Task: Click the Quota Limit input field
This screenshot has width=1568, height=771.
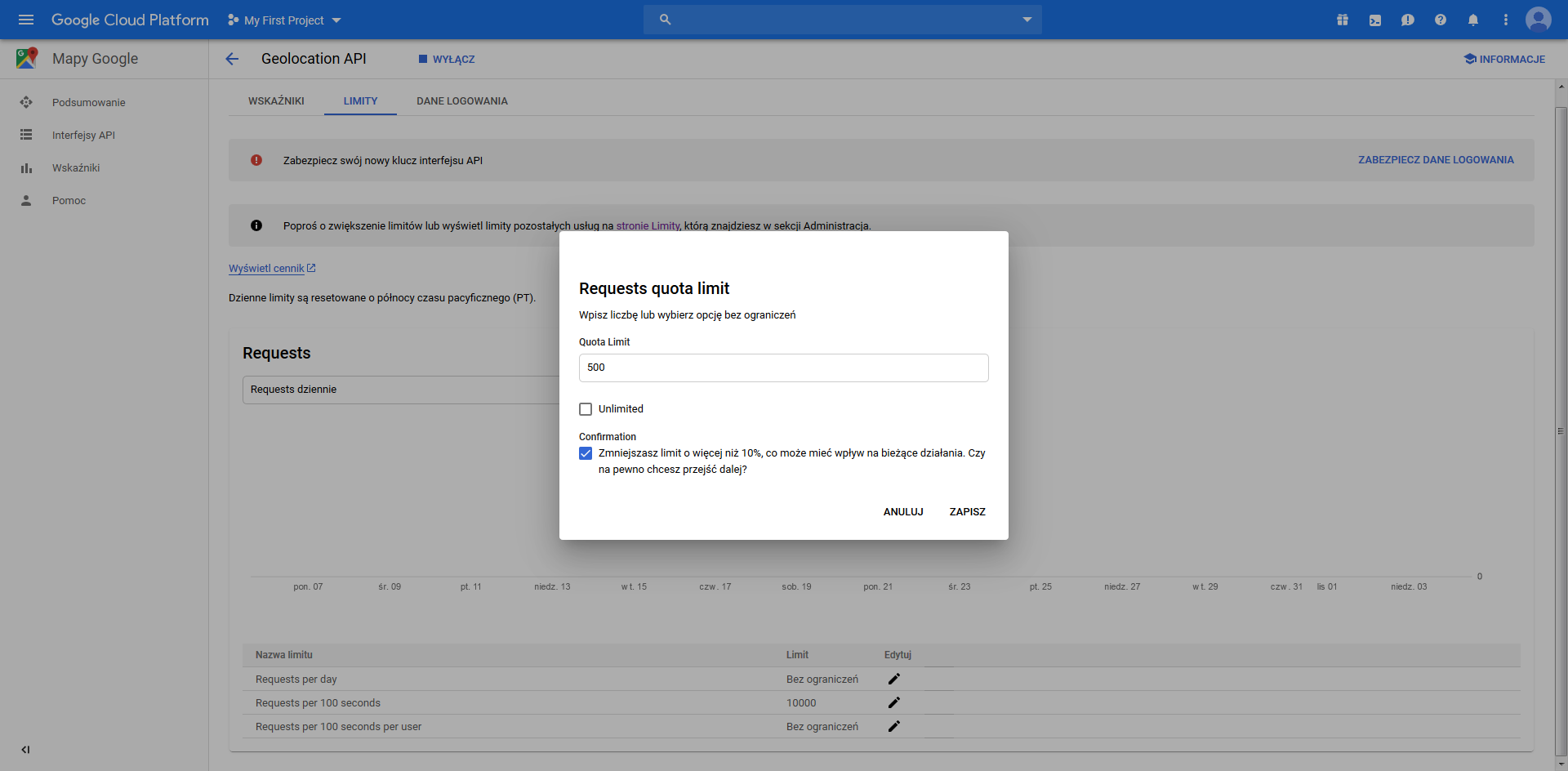Action: [x=783, y=368]
